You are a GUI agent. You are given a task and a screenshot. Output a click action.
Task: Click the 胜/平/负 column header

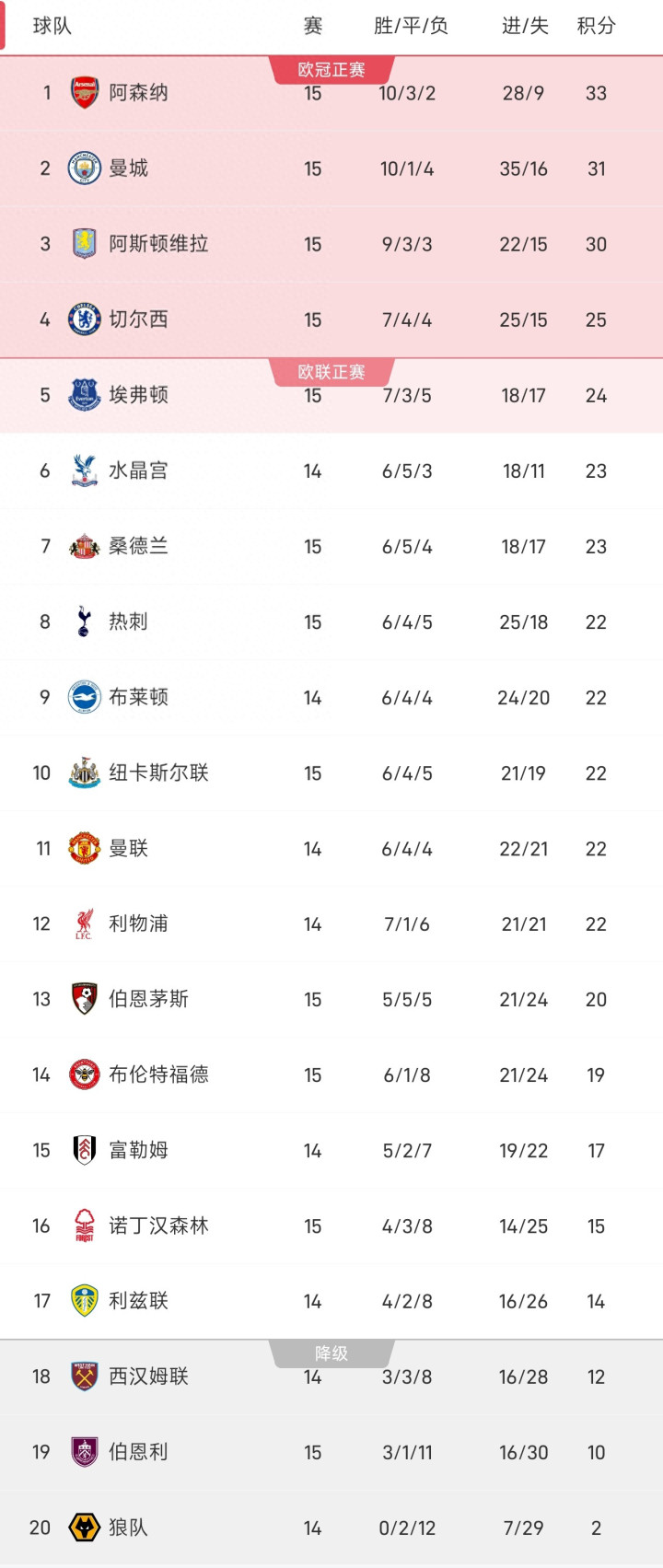[x=411, y=26]
